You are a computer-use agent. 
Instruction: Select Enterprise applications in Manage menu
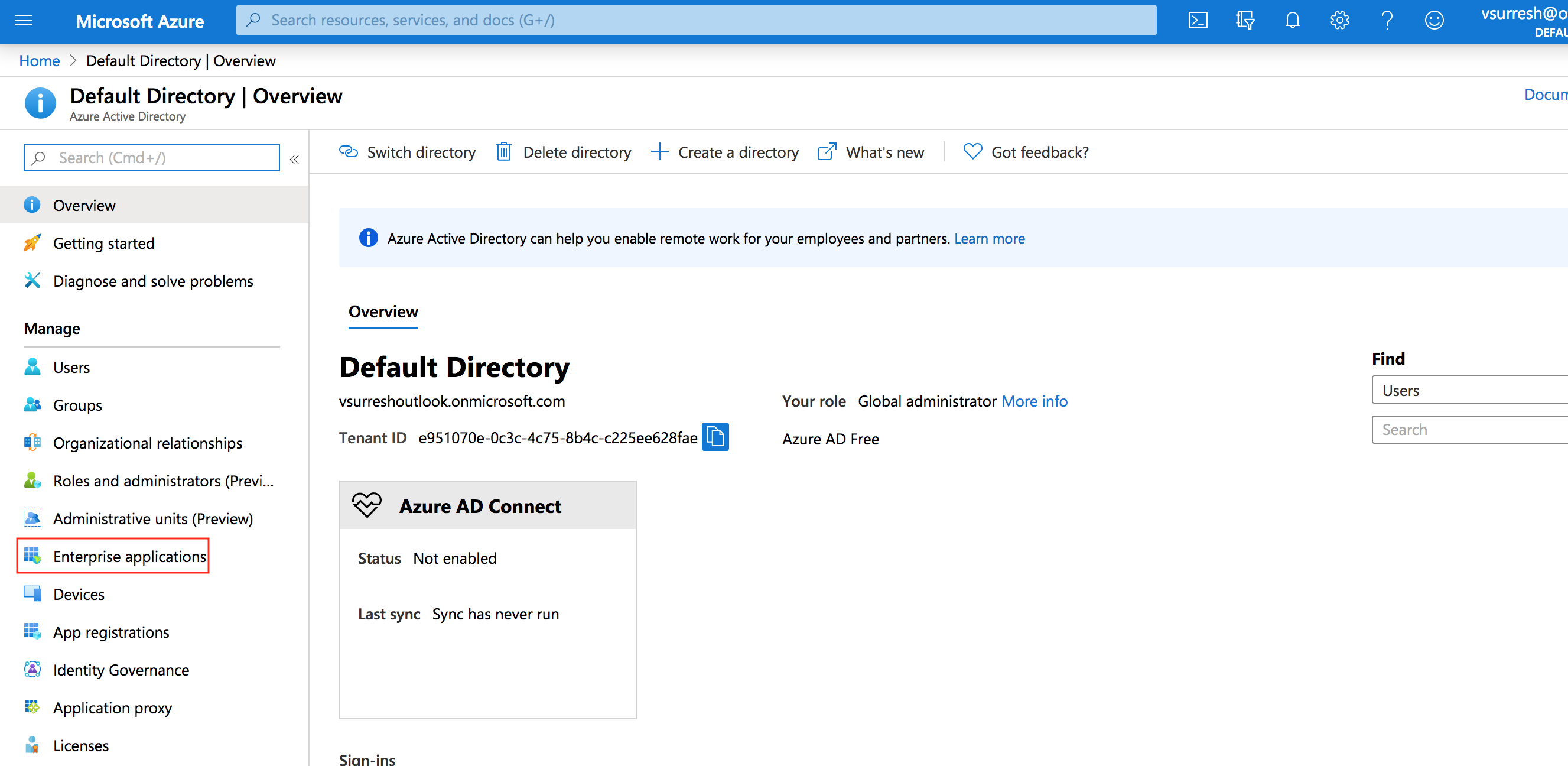tap(129, 556)
